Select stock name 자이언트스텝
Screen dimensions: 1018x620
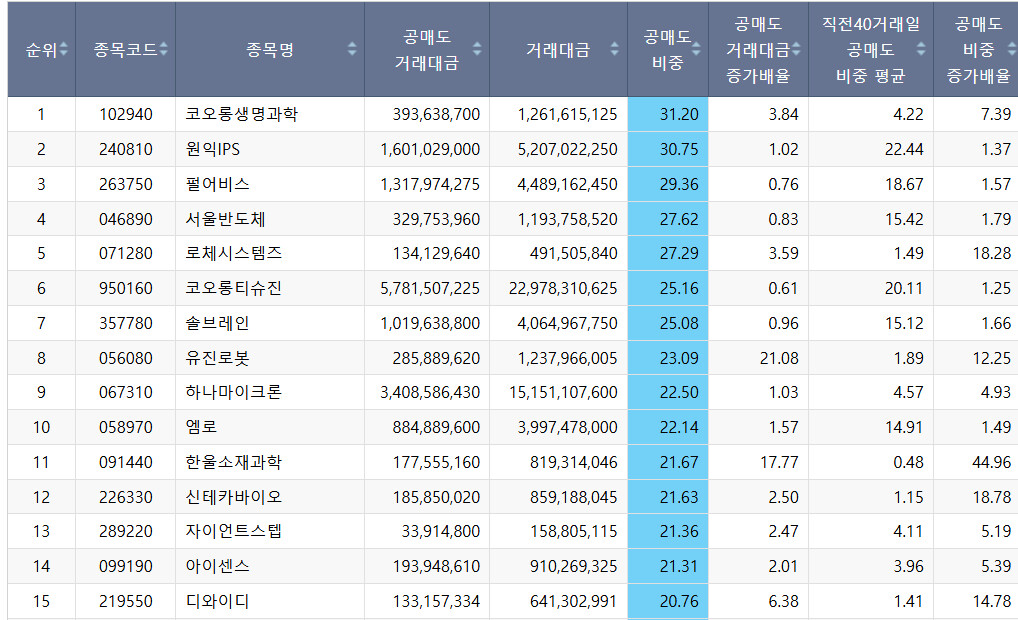(x=234, y=531)
